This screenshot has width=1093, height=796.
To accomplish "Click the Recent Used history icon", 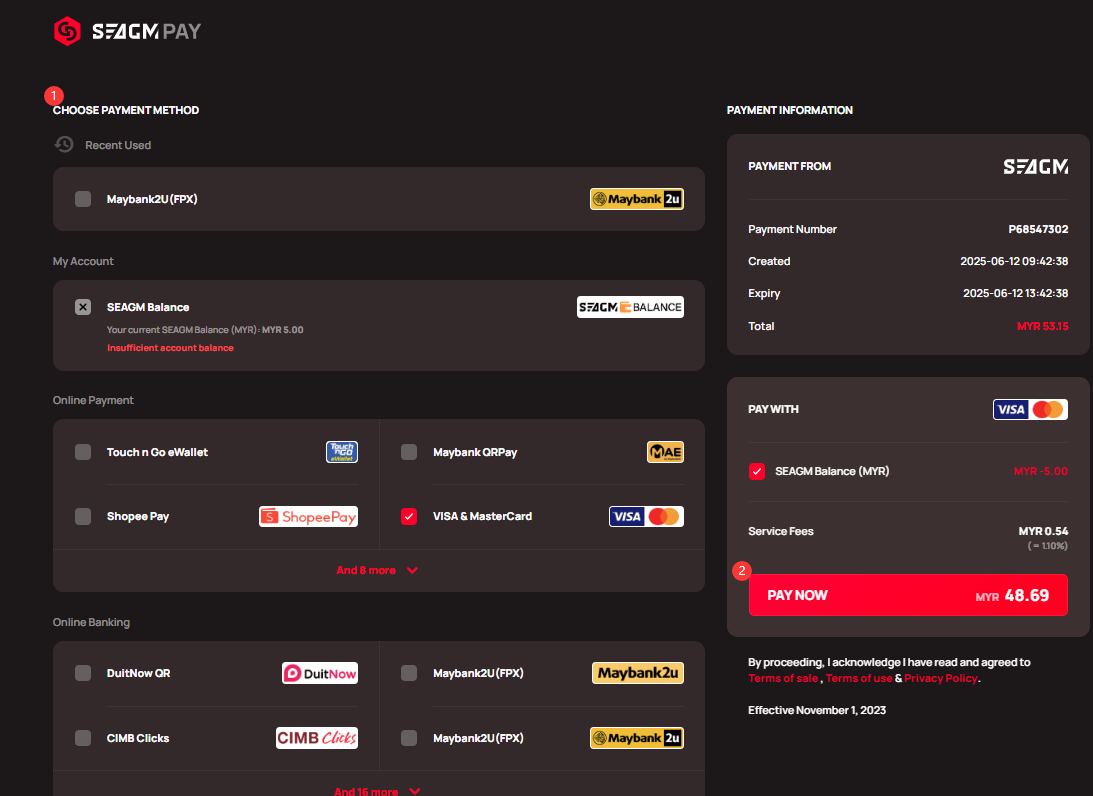I will (64, 144).
